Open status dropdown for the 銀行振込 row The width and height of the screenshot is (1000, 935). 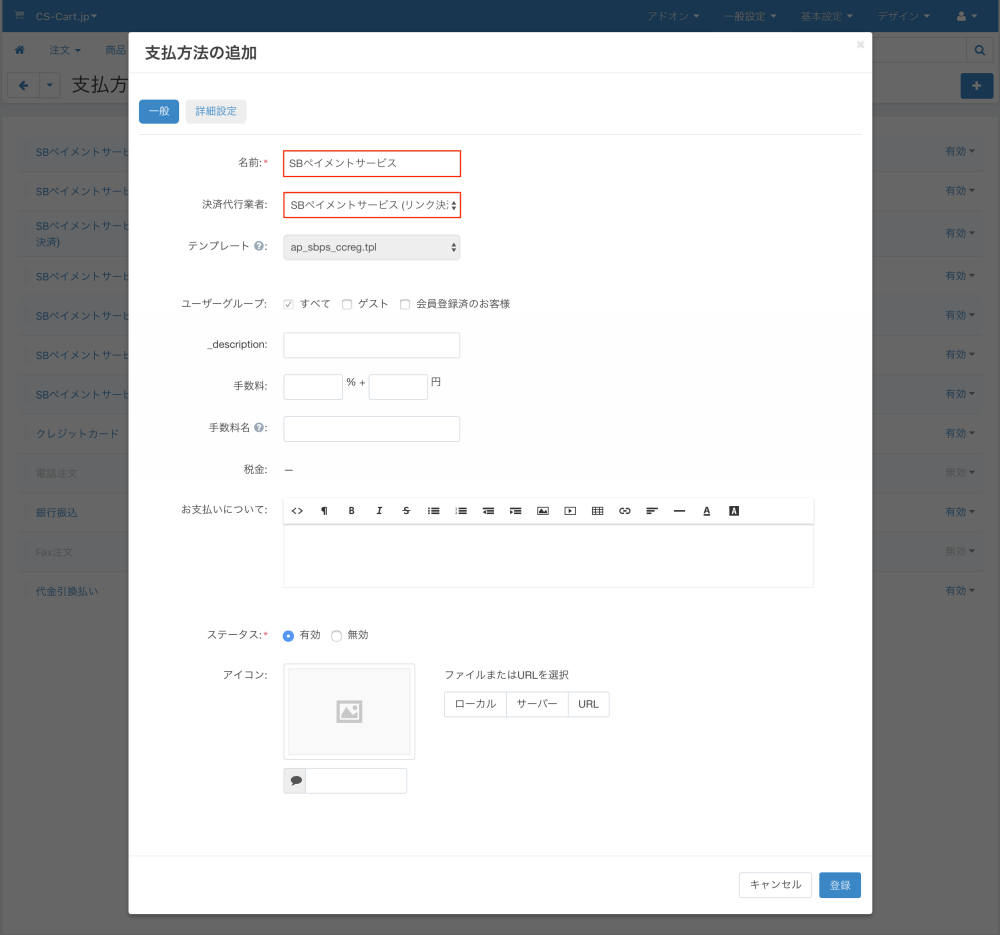[960, 512]
